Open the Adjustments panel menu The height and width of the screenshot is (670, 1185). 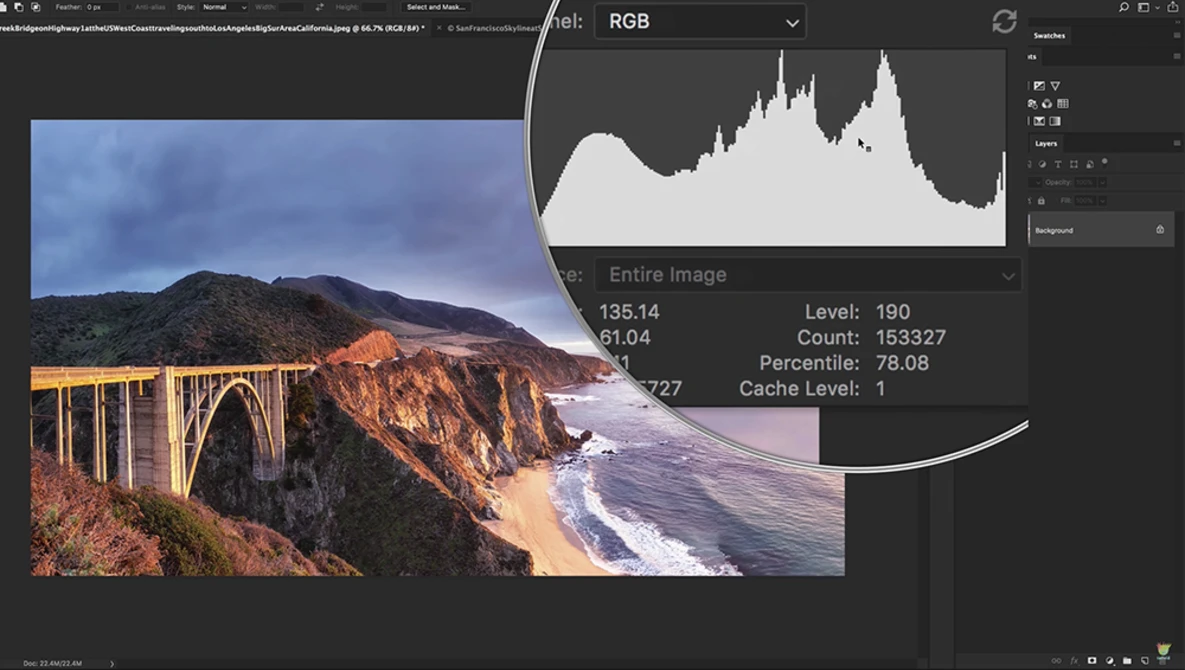[1177, 57]
